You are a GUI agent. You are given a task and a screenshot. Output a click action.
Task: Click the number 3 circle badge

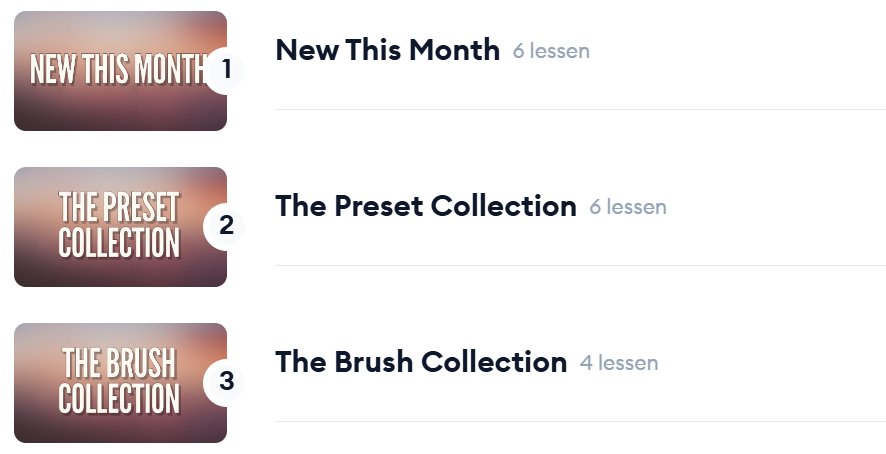[226, 382]
